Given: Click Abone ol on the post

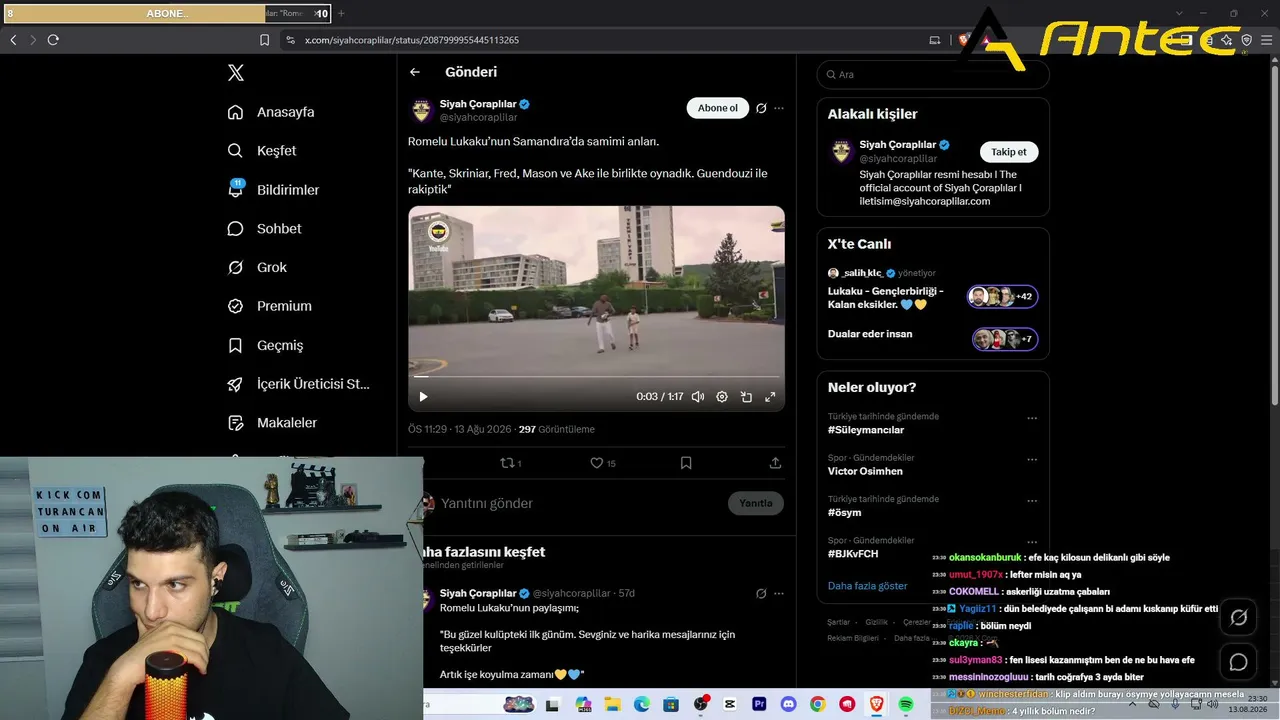Looking at the screenshot, I should pyautogui.click(x=718, y=108).
